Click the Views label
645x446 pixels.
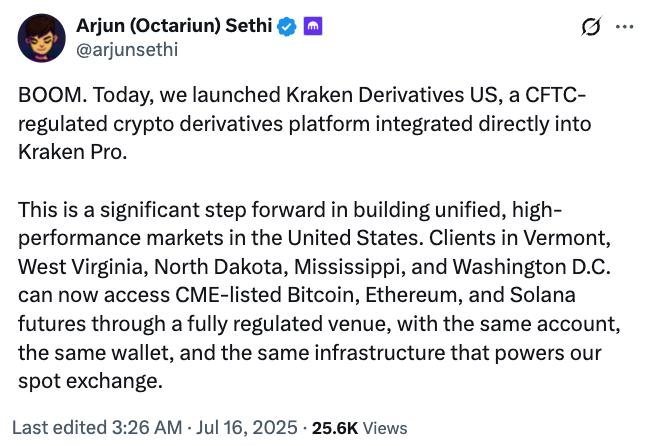pos(384,427)
